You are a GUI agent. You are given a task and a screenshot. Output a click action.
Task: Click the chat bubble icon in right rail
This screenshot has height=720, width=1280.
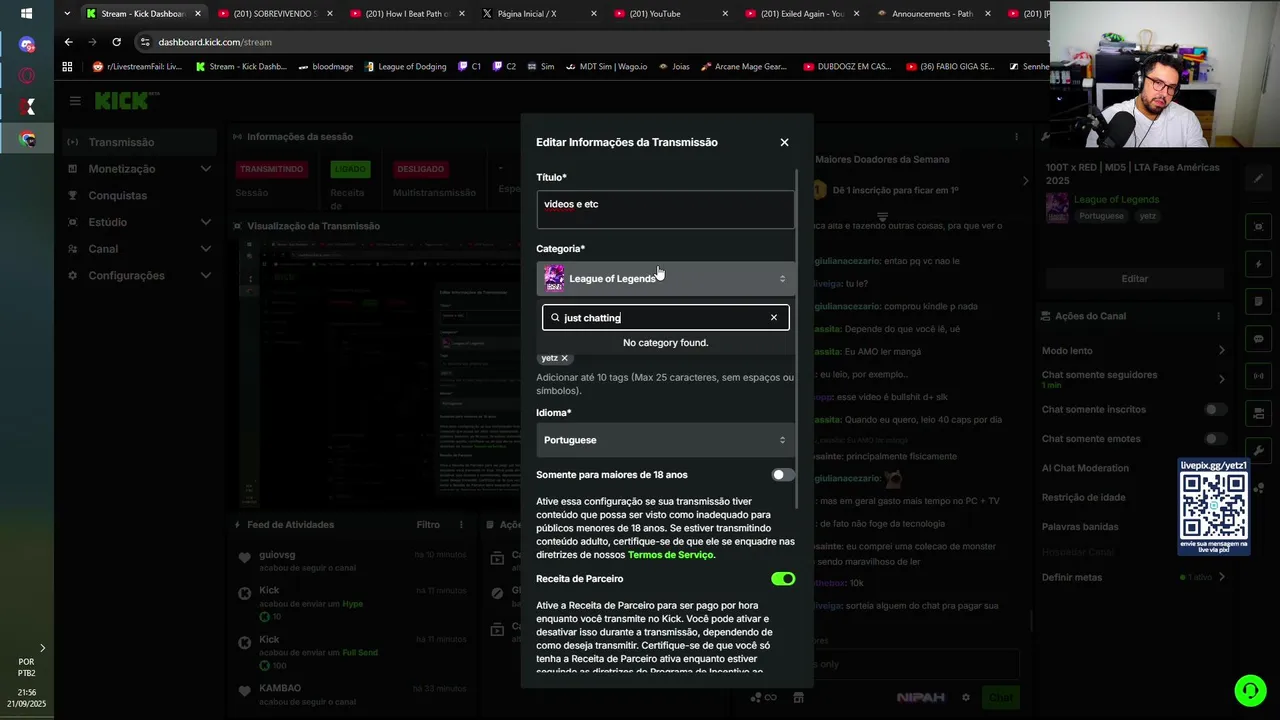(1259, 339)
